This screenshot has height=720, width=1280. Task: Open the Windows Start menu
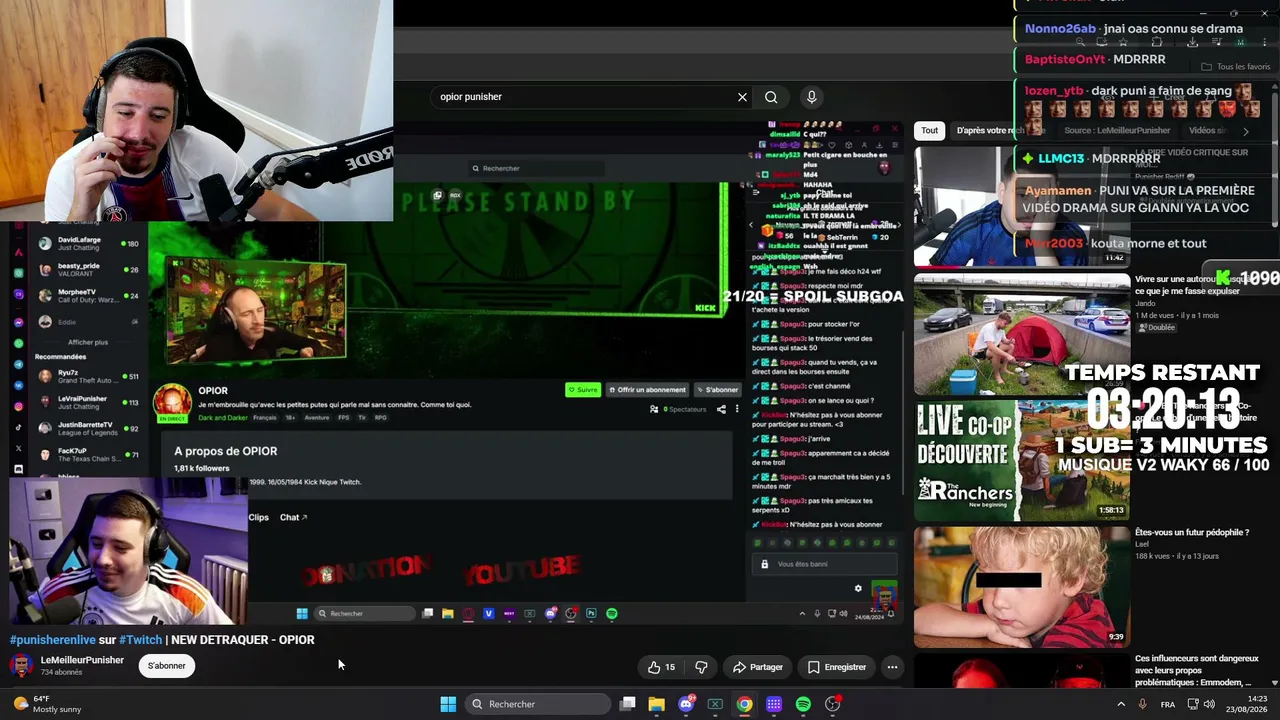[x=448, y=704]
